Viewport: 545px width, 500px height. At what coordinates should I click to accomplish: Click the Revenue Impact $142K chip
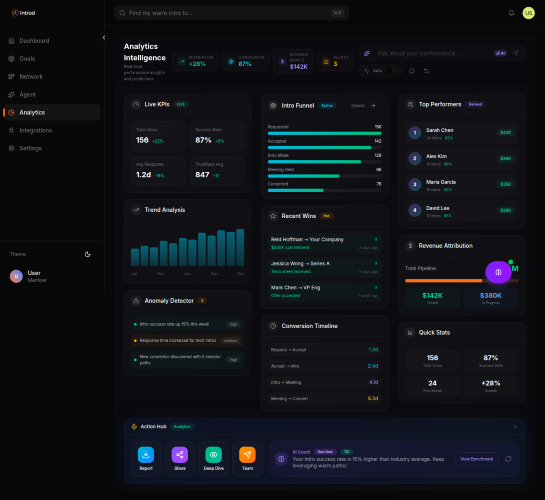(x=293, y=61)
